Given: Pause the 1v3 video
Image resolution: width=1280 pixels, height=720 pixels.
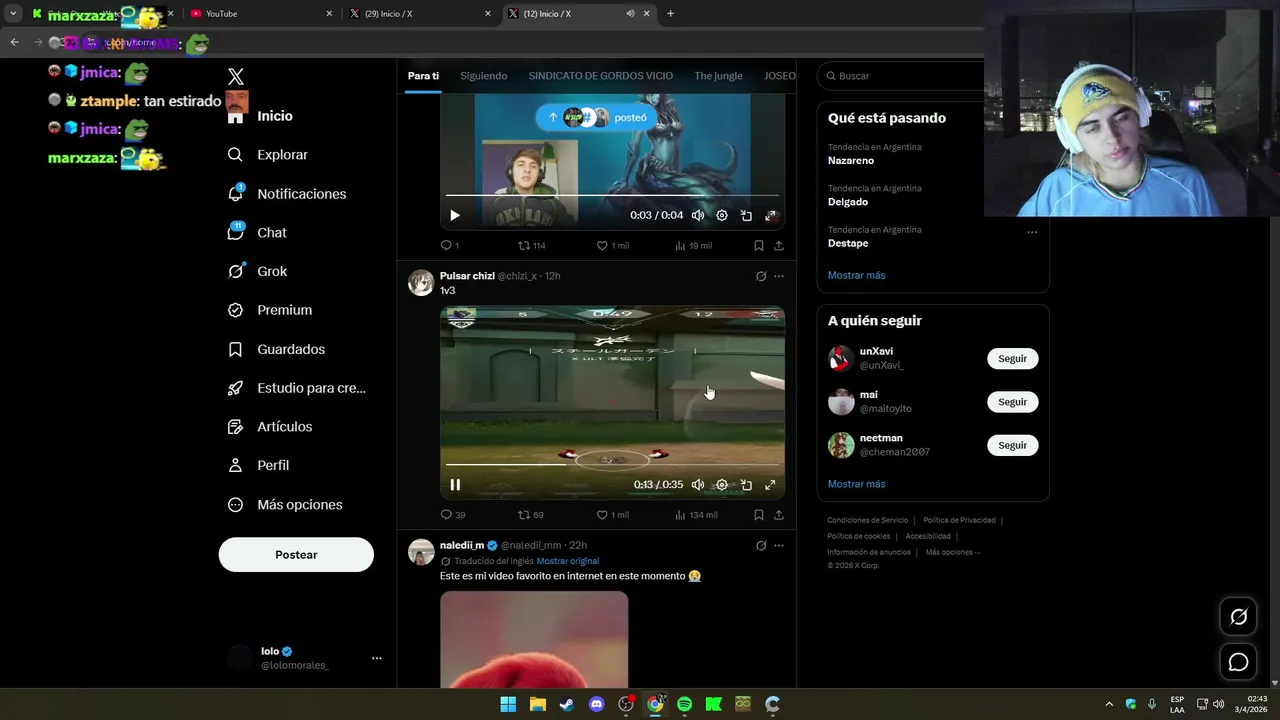Looking at the screenshot, I should (455, 485).
